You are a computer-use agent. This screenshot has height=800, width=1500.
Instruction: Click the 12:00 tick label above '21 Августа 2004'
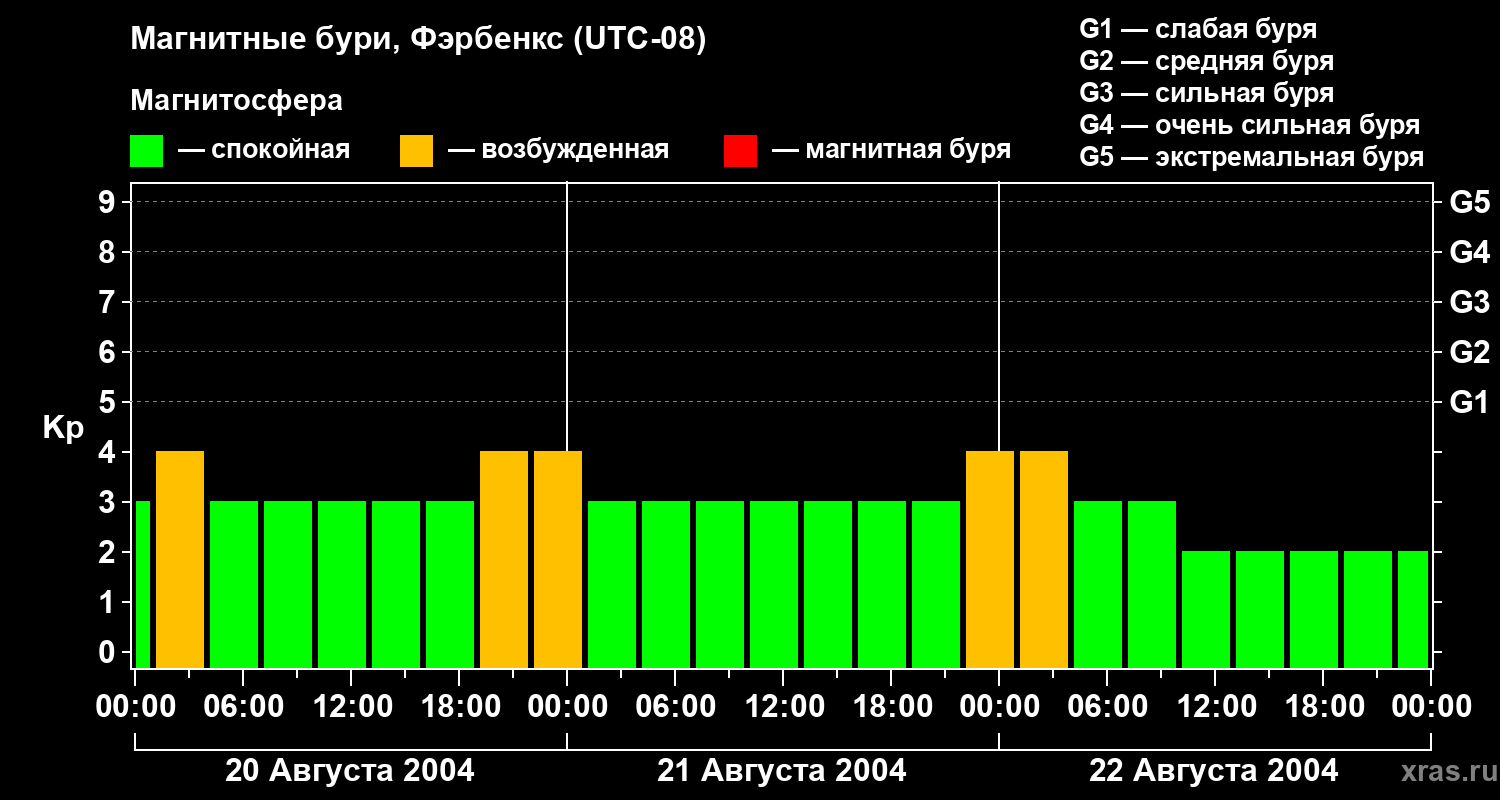[783, 707]
